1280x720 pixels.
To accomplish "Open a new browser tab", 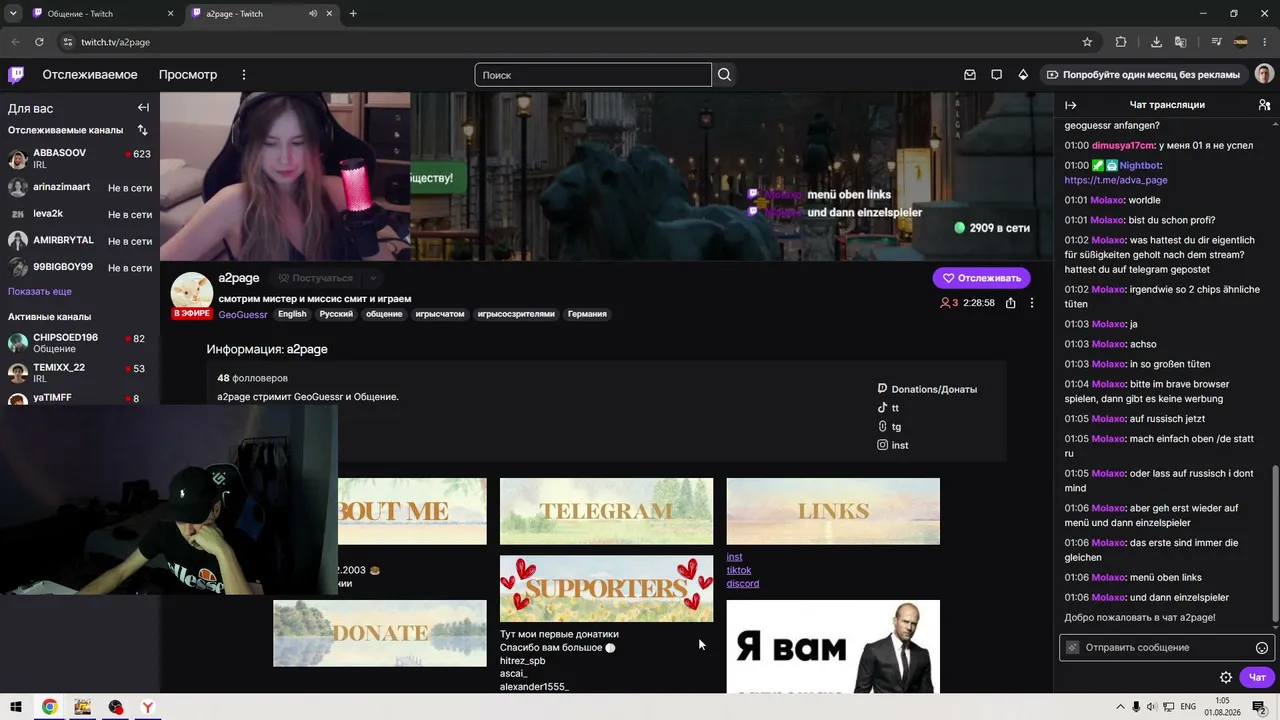I will coord(353,14).
